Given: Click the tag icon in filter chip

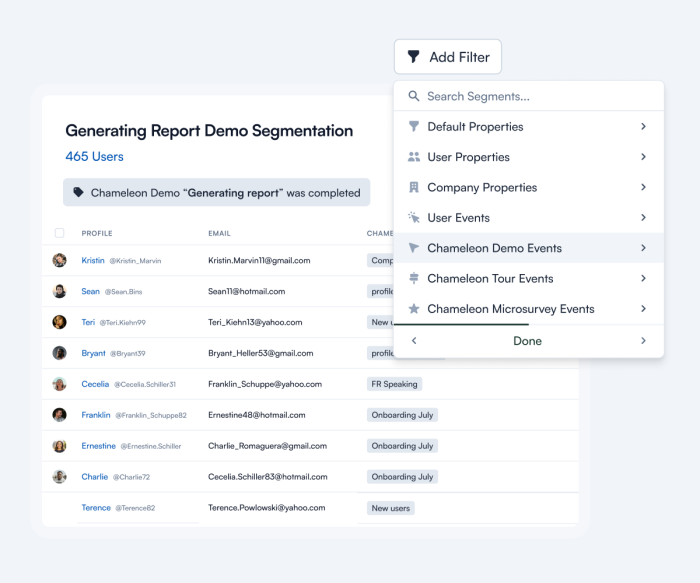Looking at the screenshot, I should click(x=79, y=192).
